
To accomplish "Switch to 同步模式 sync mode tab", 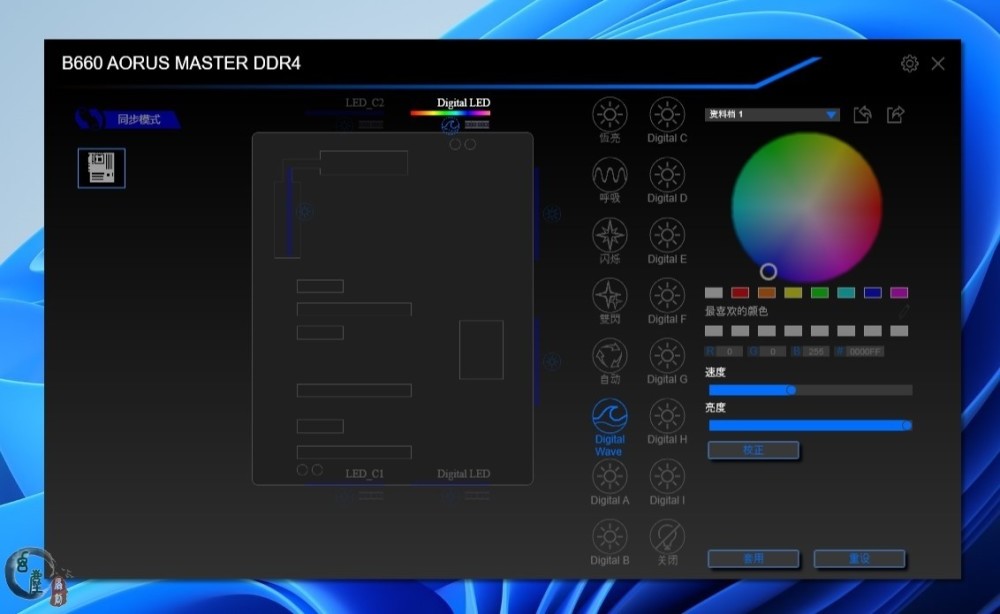I will click(132, 120).
